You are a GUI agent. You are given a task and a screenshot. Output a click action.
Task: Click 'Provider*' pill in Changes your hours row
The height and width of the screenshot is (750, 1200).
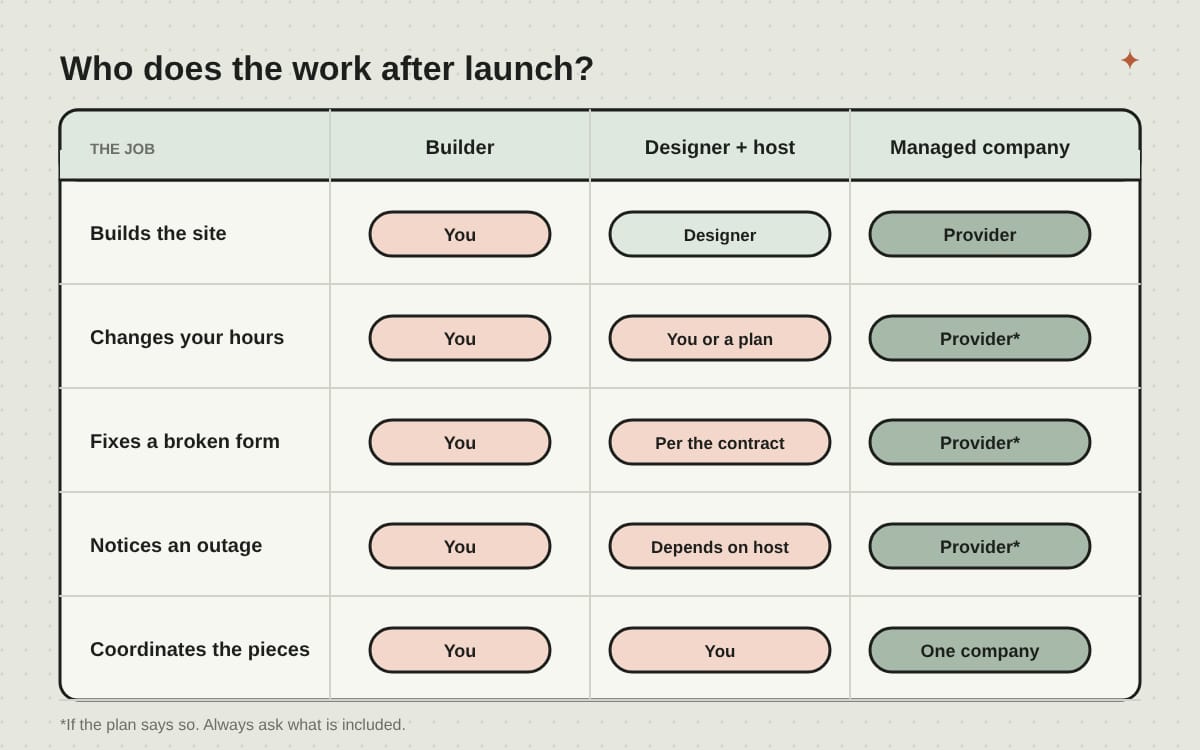(x=980, y=338)
